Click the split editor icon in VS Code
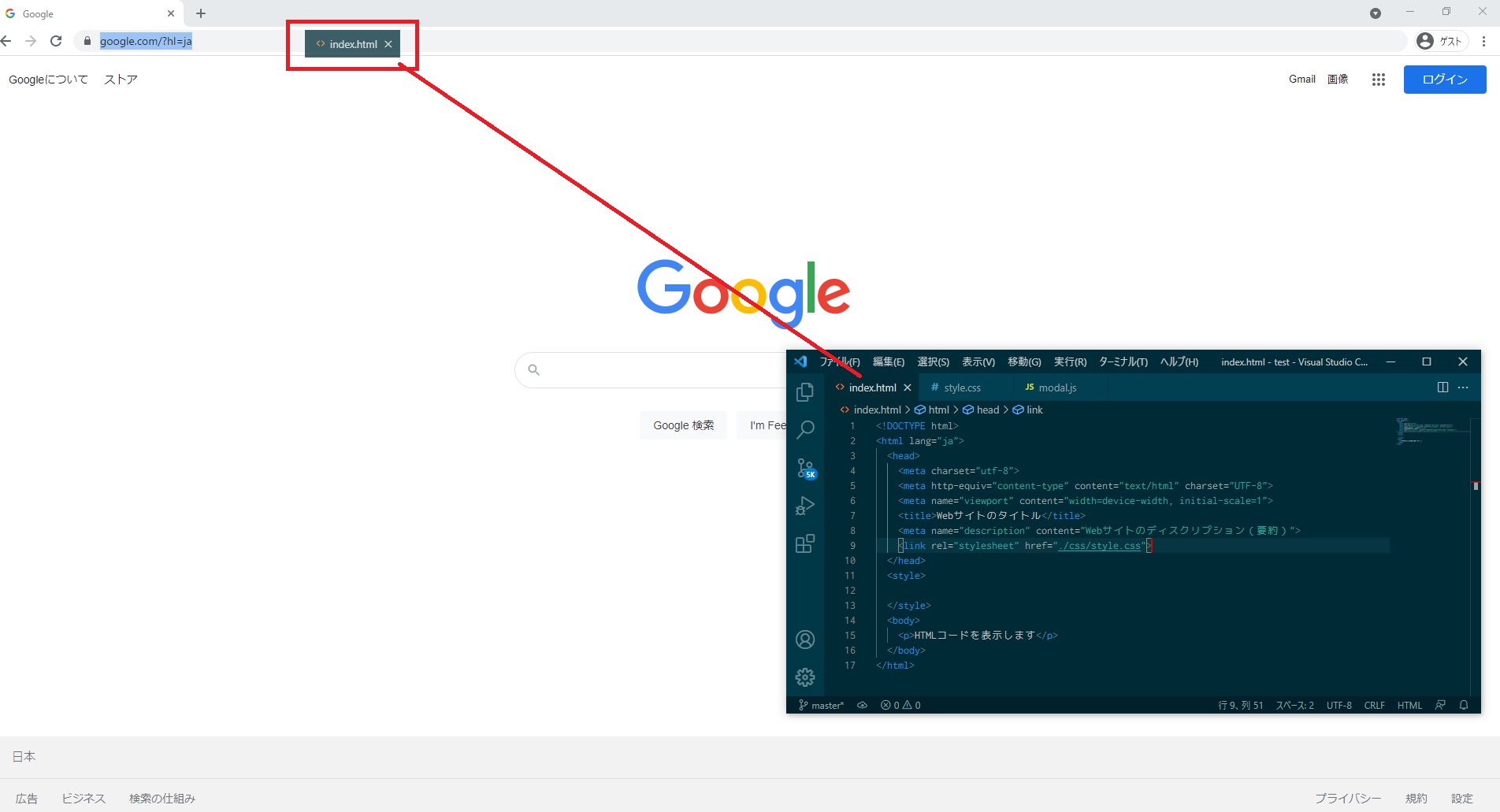This screenshot has width=1500, height=812. click(1442, 387)
